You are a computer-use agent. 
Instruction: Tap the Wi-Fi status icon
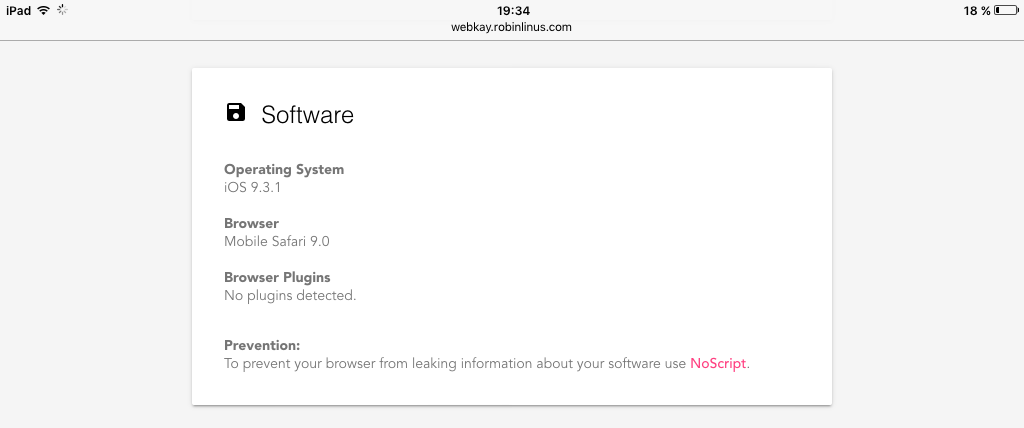[x=44, y=10]
